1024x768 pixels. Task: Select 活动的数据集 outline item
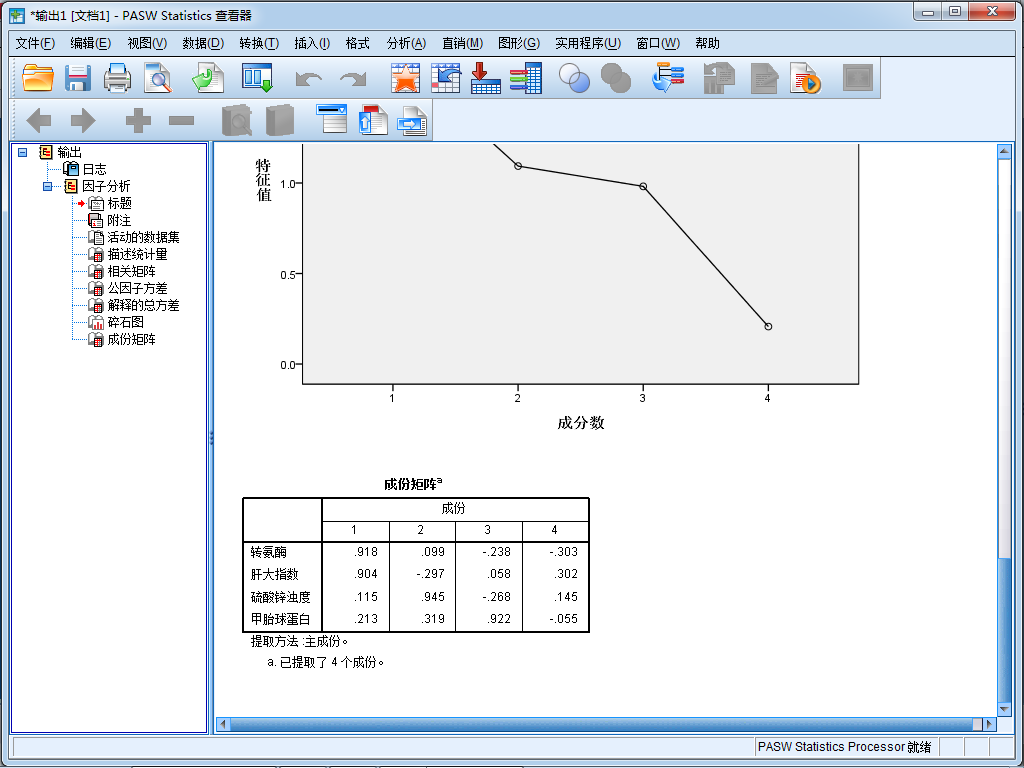(143, 237)
